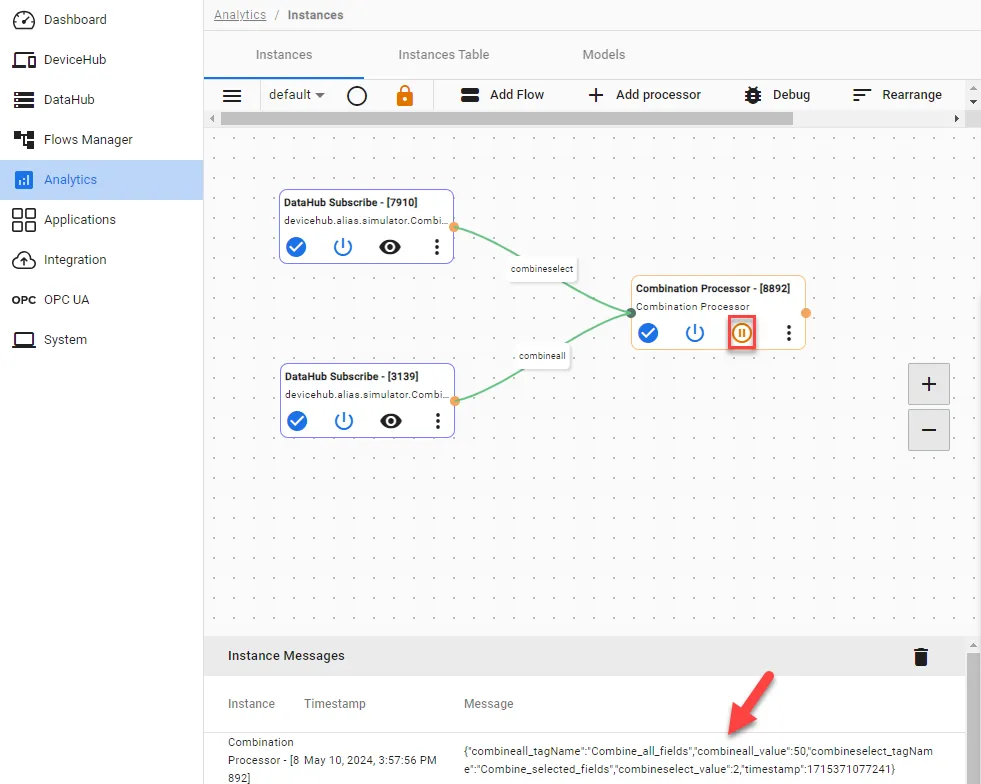Click the Timestamp column header

pos(335,704)
